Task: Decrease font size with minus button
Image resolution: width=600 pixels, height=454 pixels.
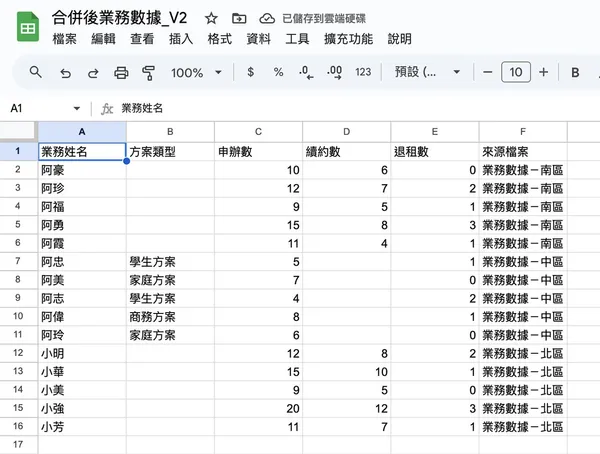Action: [x=487, y=72]
